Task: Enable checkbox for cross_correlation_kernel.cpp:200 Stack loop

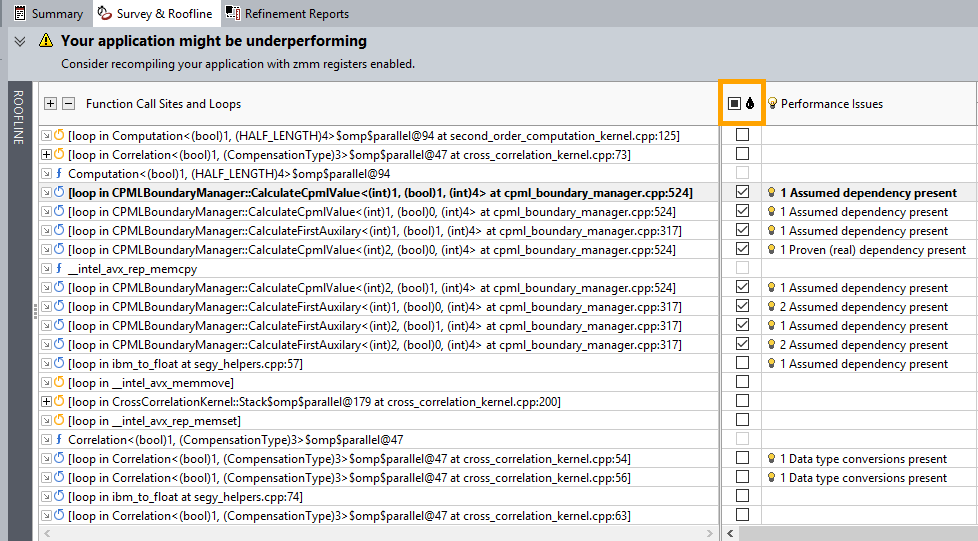Action: (x=742, y=402)
